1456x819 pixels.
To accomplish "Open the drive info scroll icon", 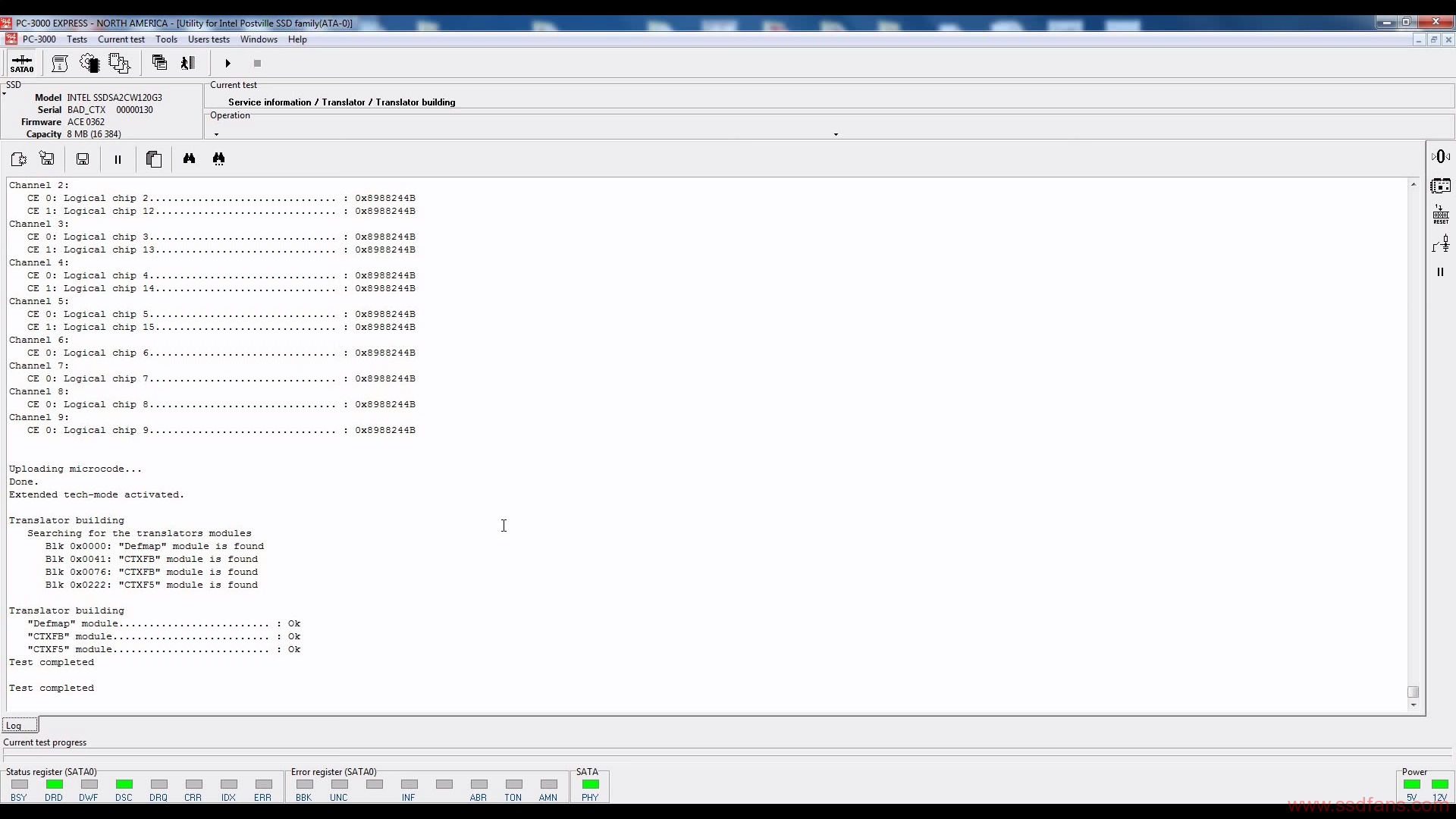I will [60, 63].
